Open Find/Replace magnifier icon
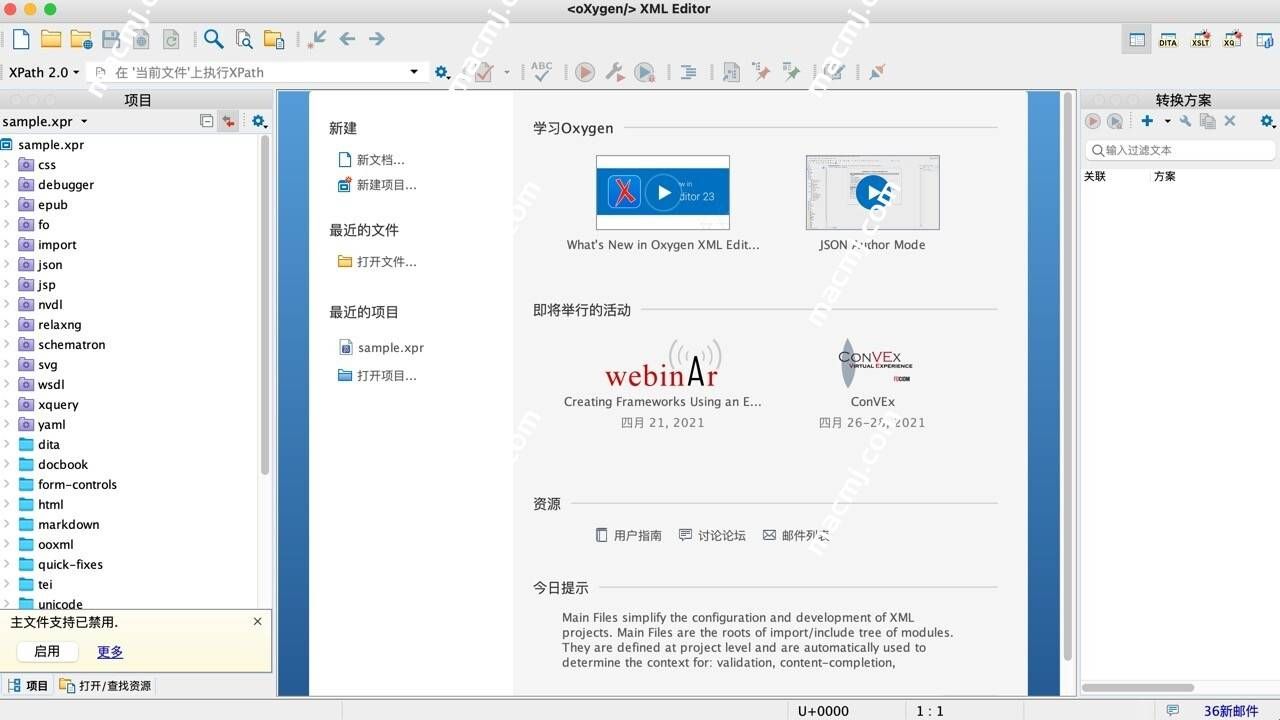The image size is (1280, 720). tap(213, 39)
